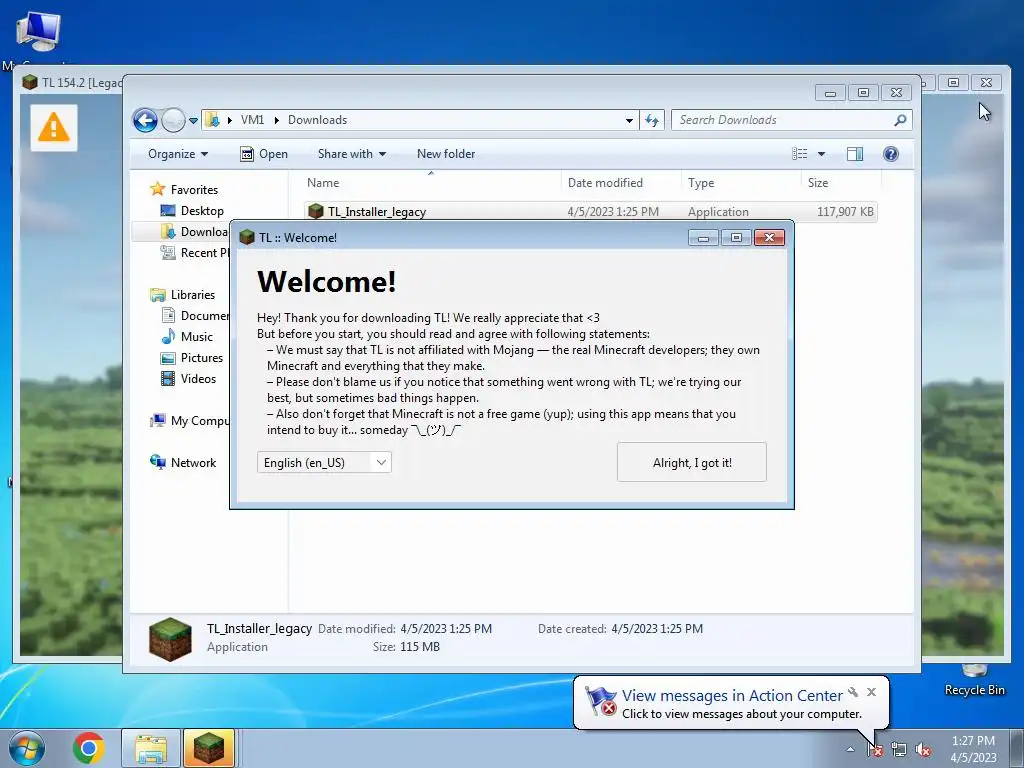Image resolution: width=1024 pixels, height=768 pixels.
Task: Close the TL :: Welcome! dialog
Action: point(769,238)
